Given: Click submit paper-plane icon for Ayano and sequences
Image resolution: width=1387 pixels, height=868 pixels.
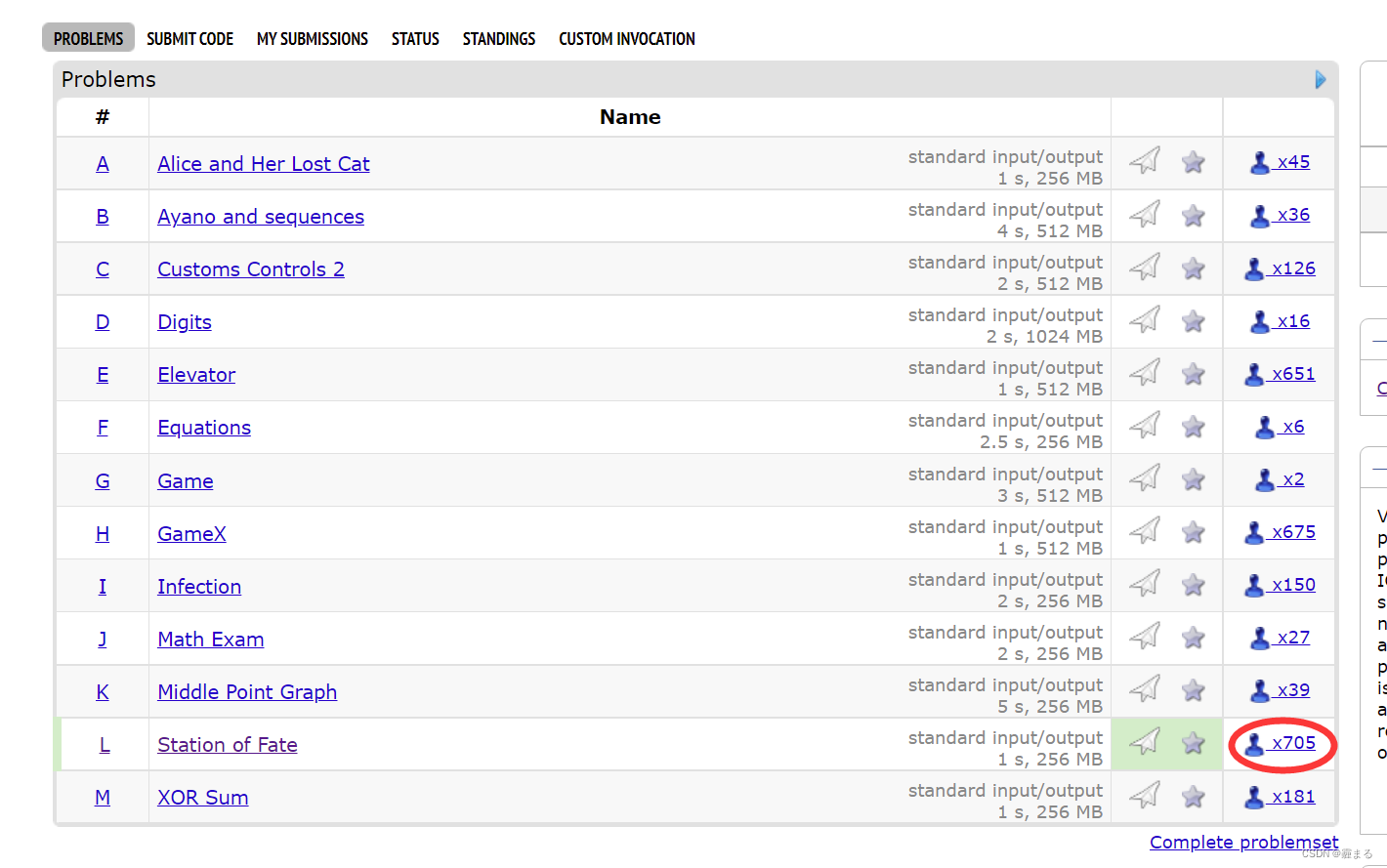Looking at the screenshot, I should pos(1145,214).
